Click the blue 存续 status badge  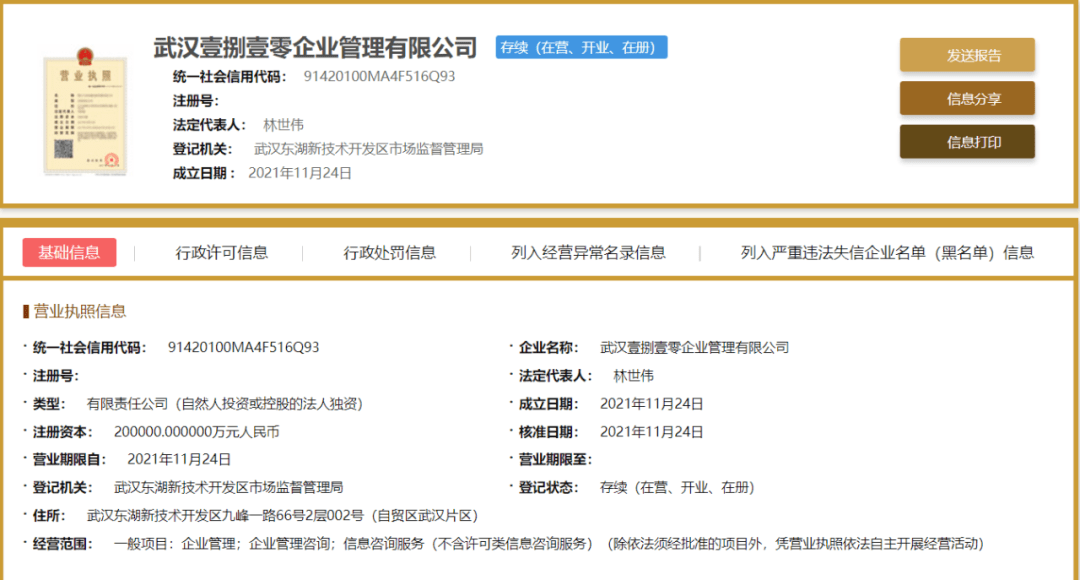(581, 47)
